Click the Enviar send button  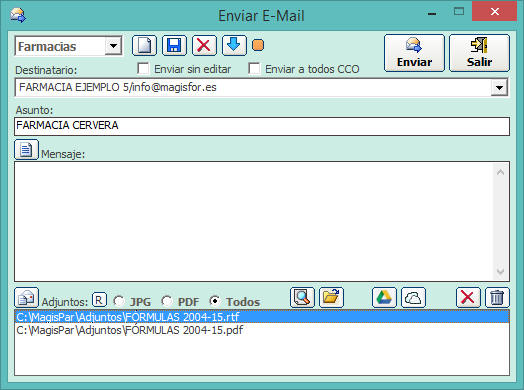click(x=414, y=53)
